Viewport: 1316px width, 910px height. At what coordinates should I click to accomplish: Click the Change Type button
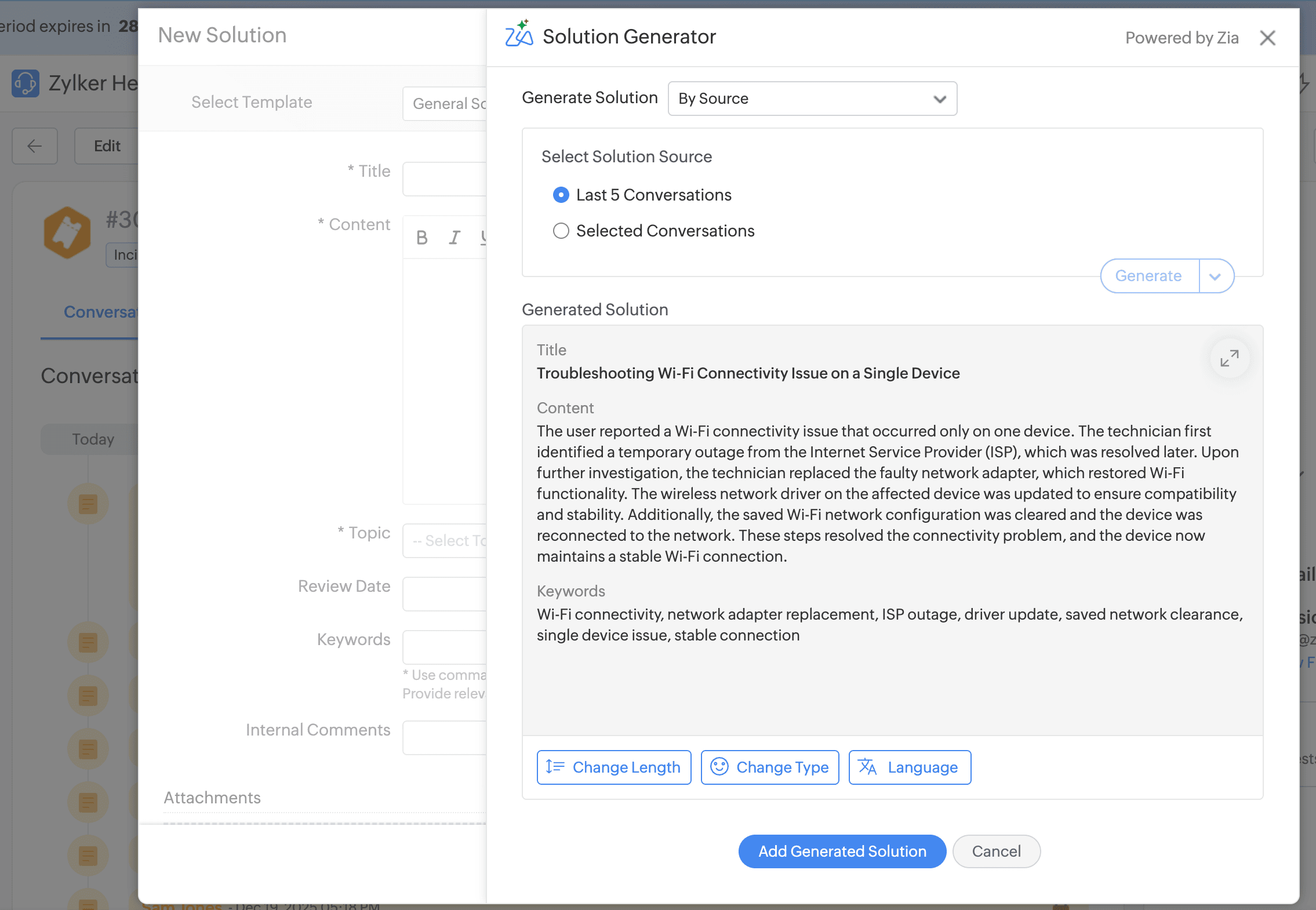769,767
